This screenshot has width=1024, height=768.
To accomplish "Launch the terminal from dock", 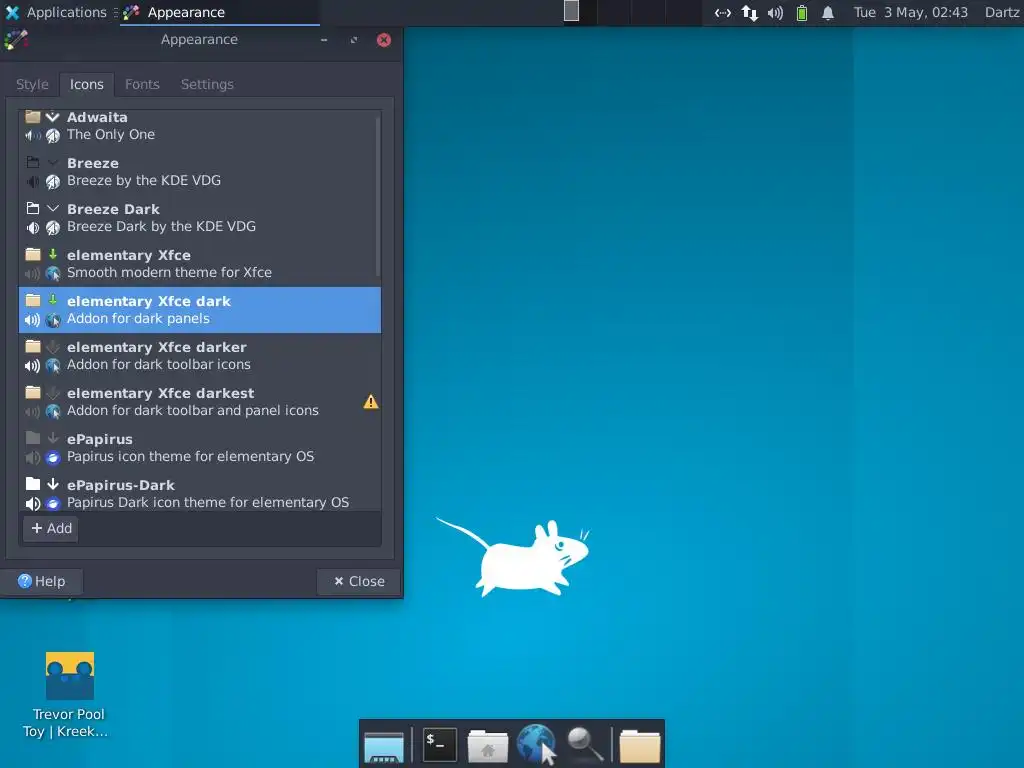I will [440, 744].
